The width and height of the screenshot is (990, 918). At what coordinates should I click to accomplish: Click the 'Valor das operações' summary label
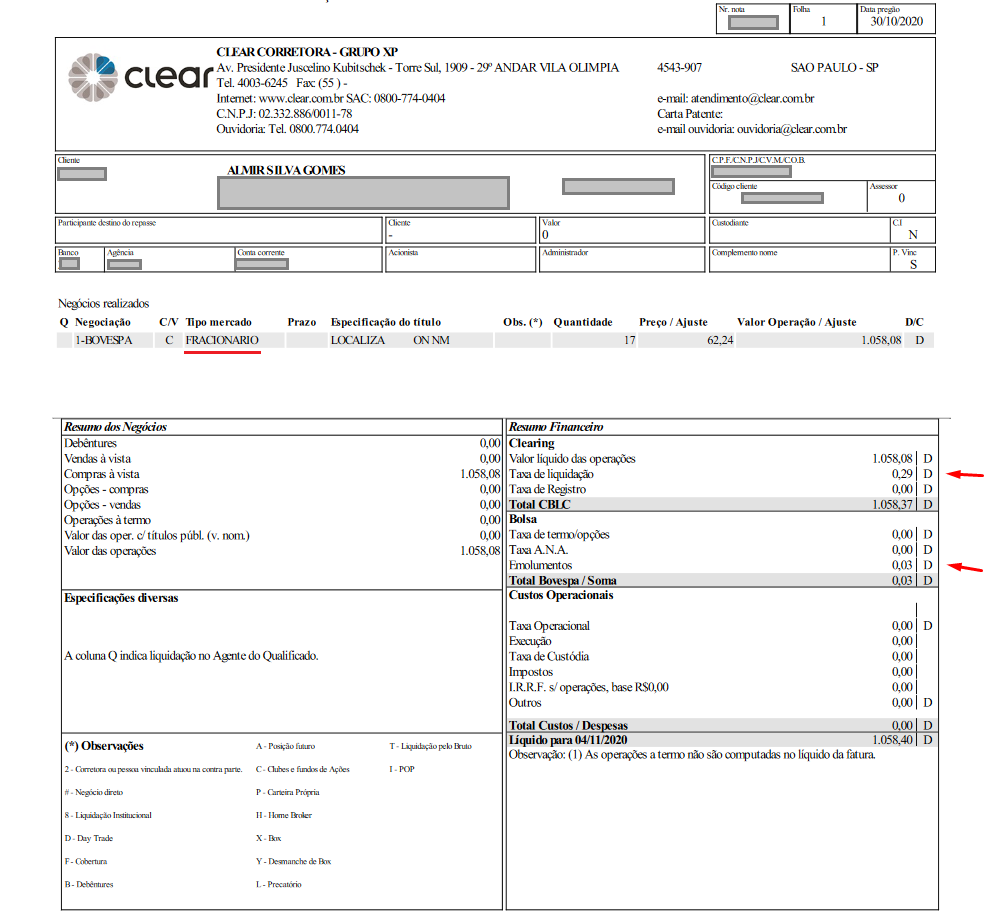click(110, 551)
